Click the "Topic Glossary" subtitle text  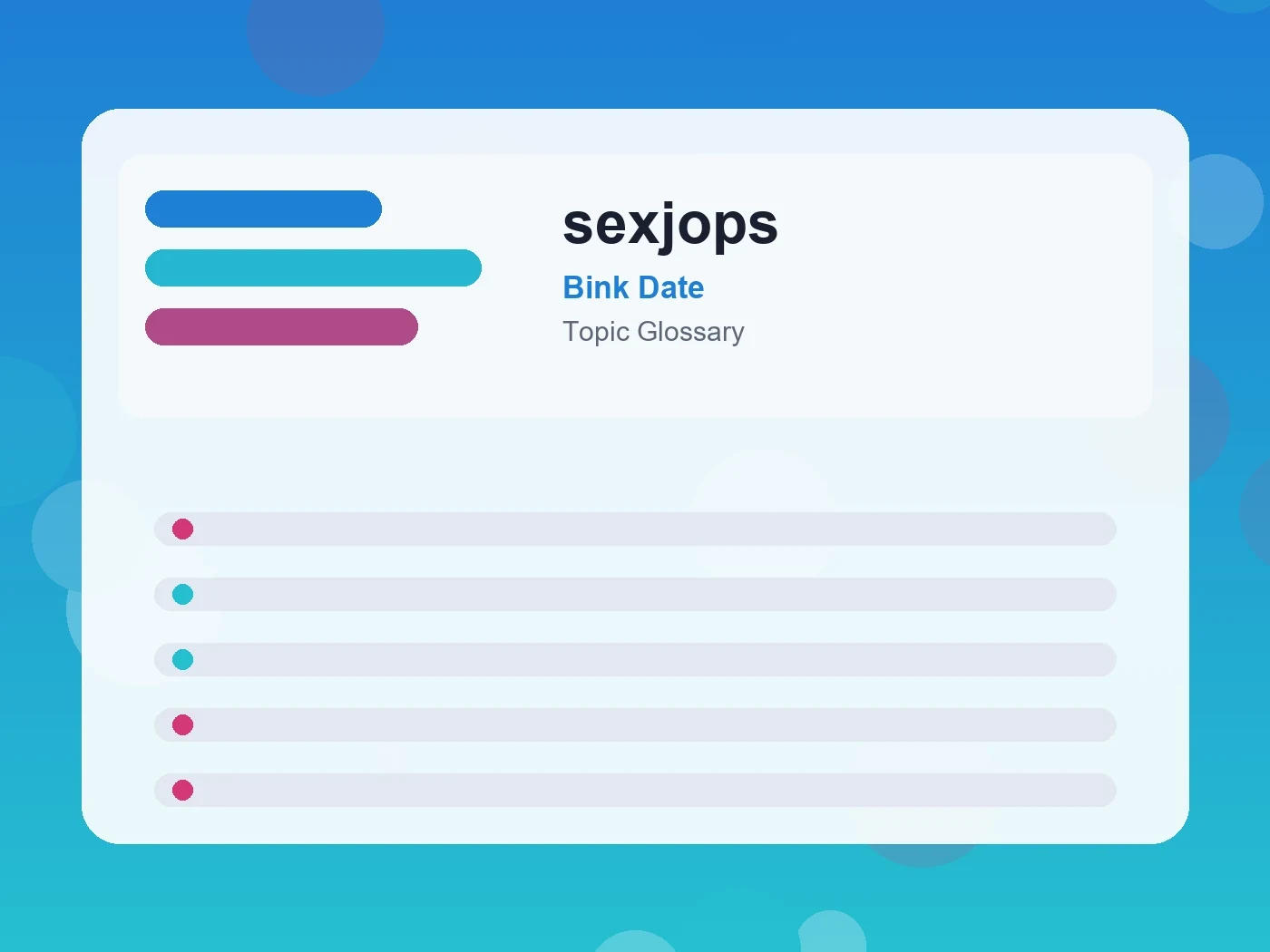coord(653,332)
